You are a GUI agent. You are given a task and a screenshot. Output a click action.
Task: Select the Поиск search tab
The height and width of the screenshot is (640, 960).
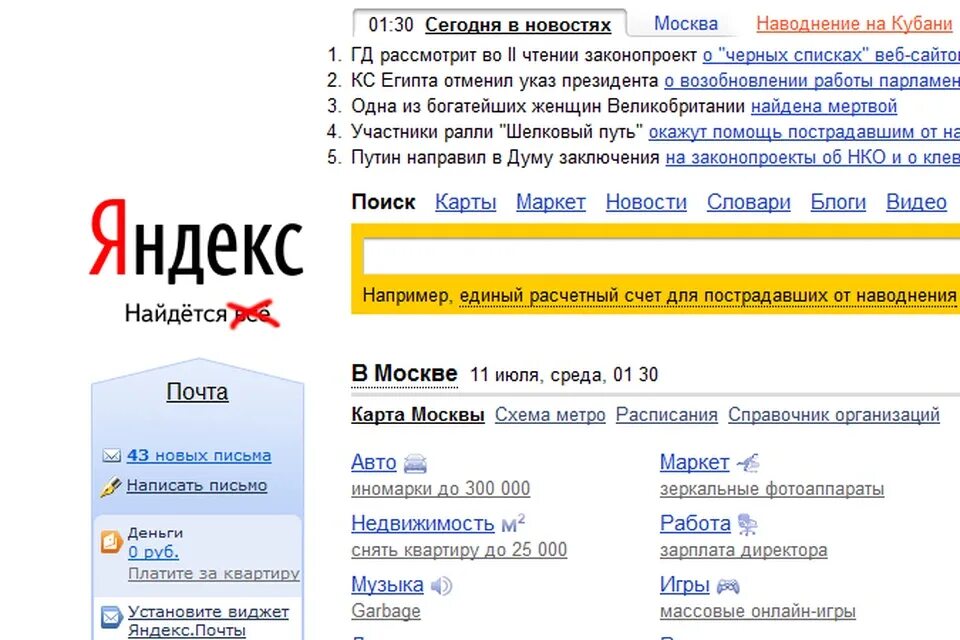tap(383, 201)
